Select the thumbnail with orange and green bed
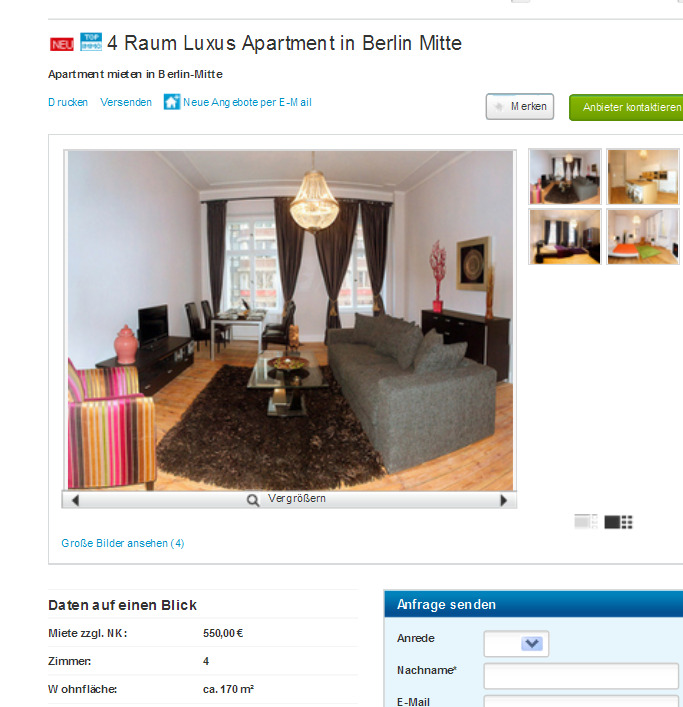Screen dimensions: 683x707 [642, 237]
